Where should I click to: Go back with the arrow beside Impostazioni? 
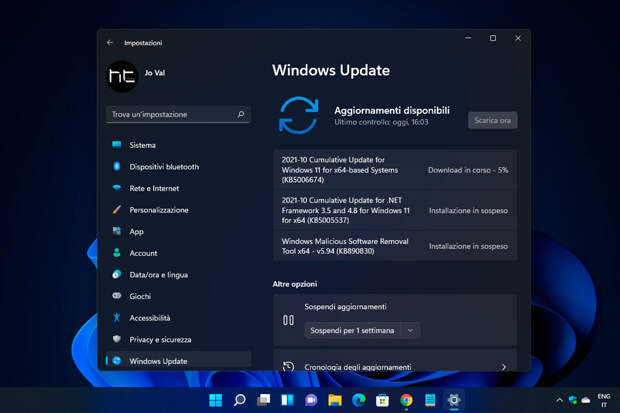110,42
